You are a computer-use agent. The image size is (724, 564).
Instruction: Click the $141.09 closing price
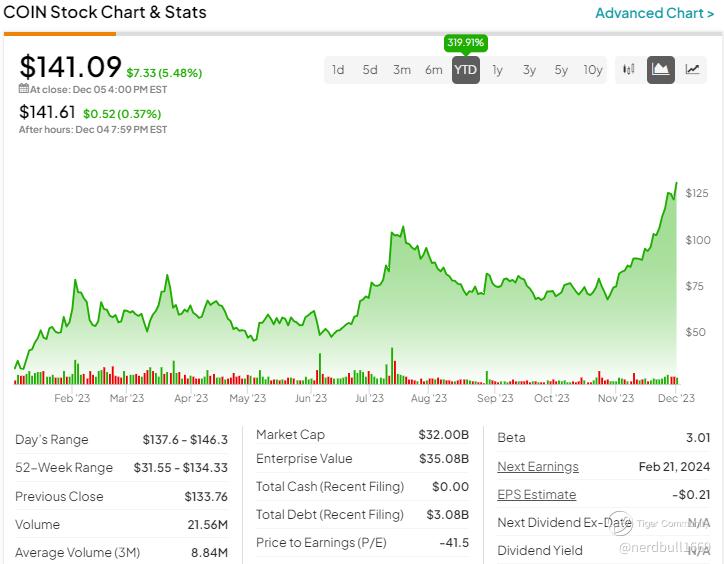pos(70,67)
